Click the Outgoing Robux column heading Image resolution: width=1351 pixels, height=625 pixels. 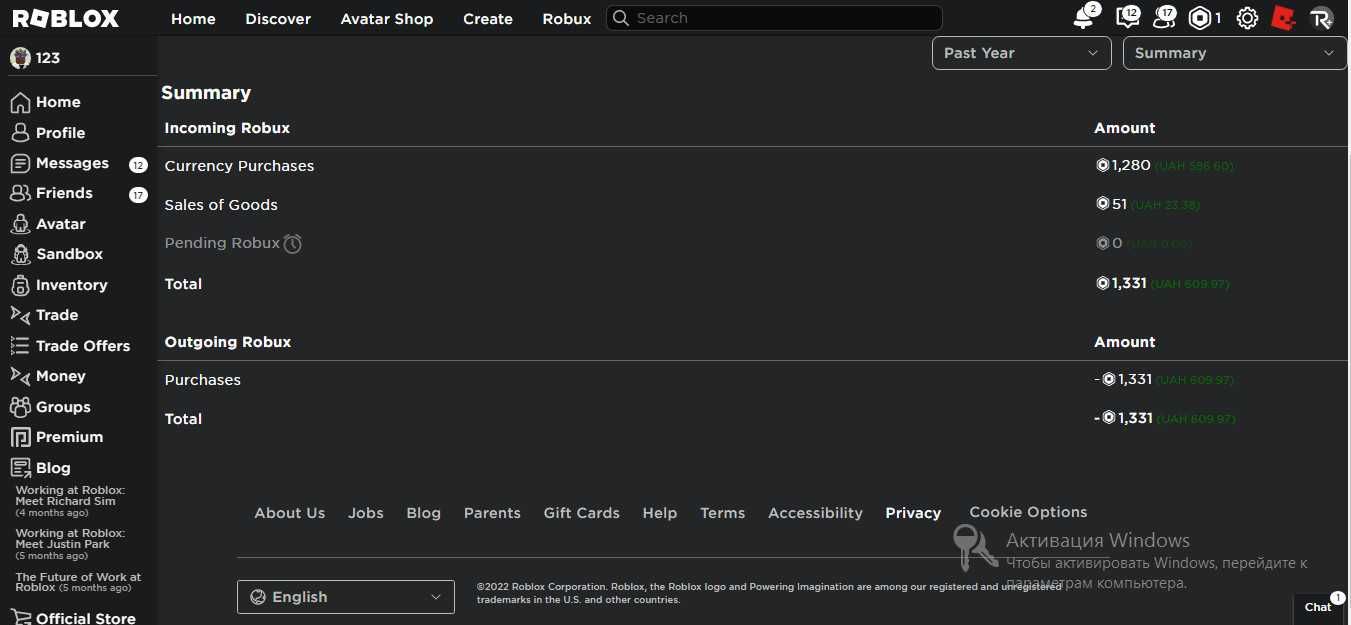pyautogui.click(x=228, y=342)
